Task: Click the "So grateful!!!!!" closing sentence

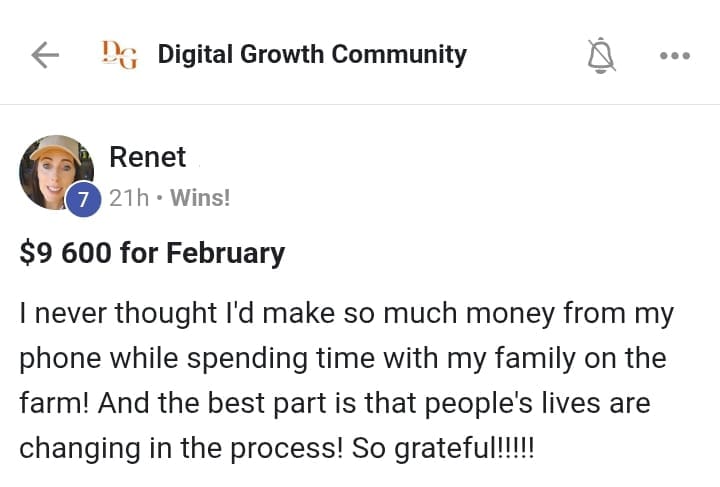Action: click(443, 449)
